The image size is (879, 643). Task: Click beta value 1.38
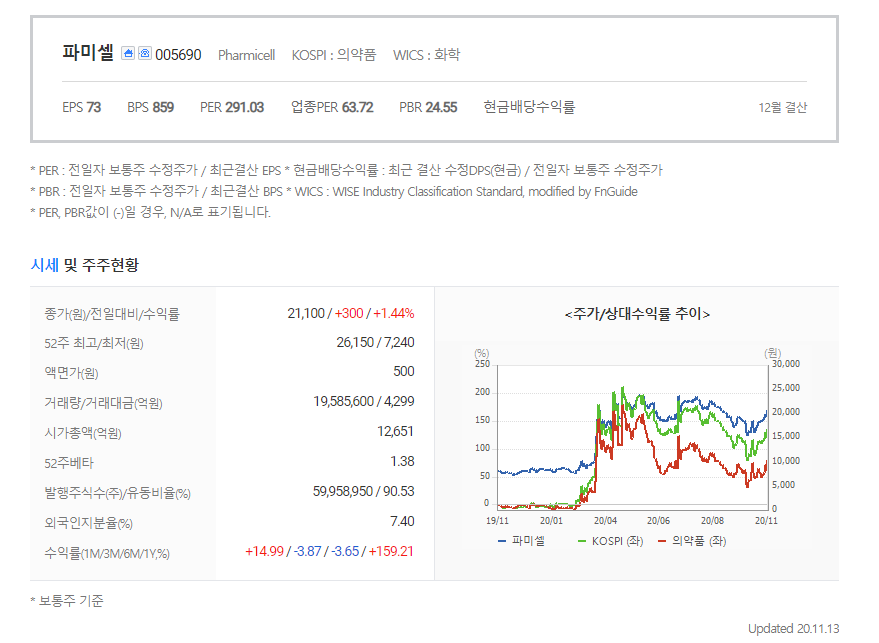tap(403, 462)
